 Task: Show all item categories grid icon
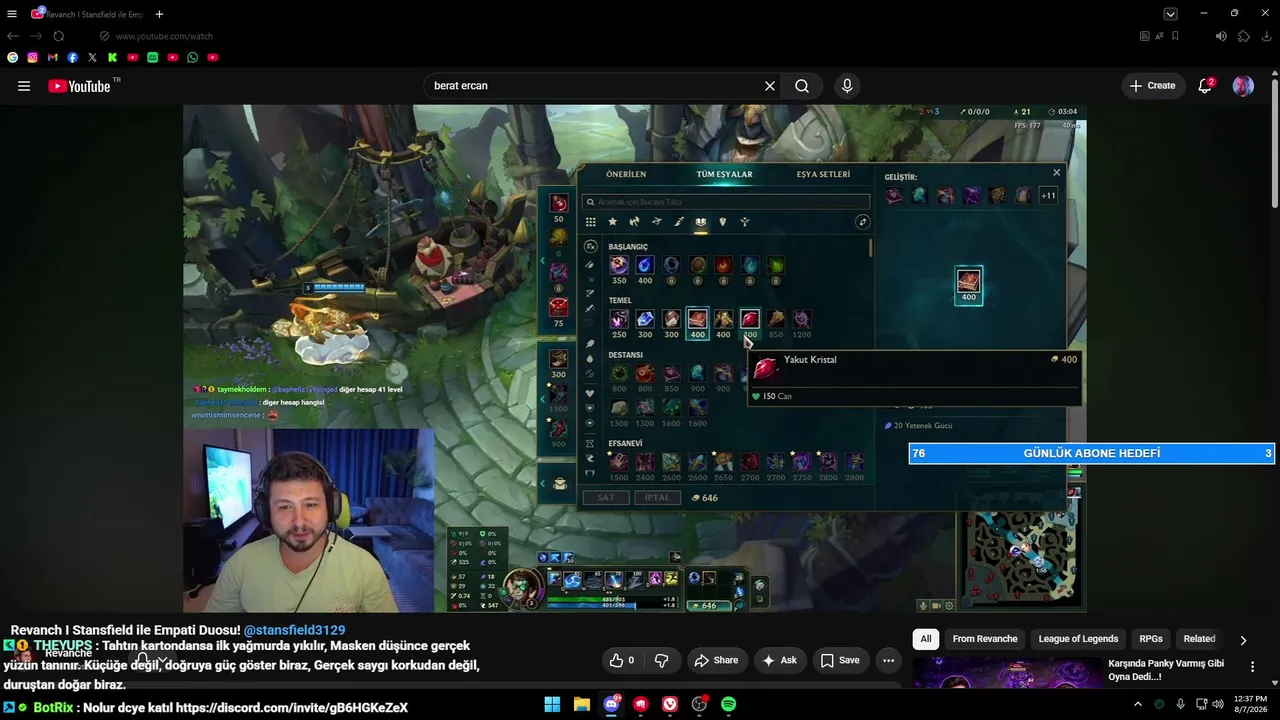pyautogui.click(x=590, y=222)
